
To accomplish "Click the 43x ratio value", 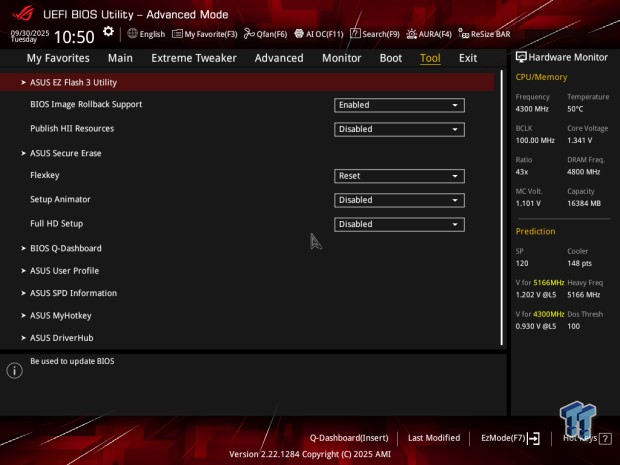I will click(522, 172).
